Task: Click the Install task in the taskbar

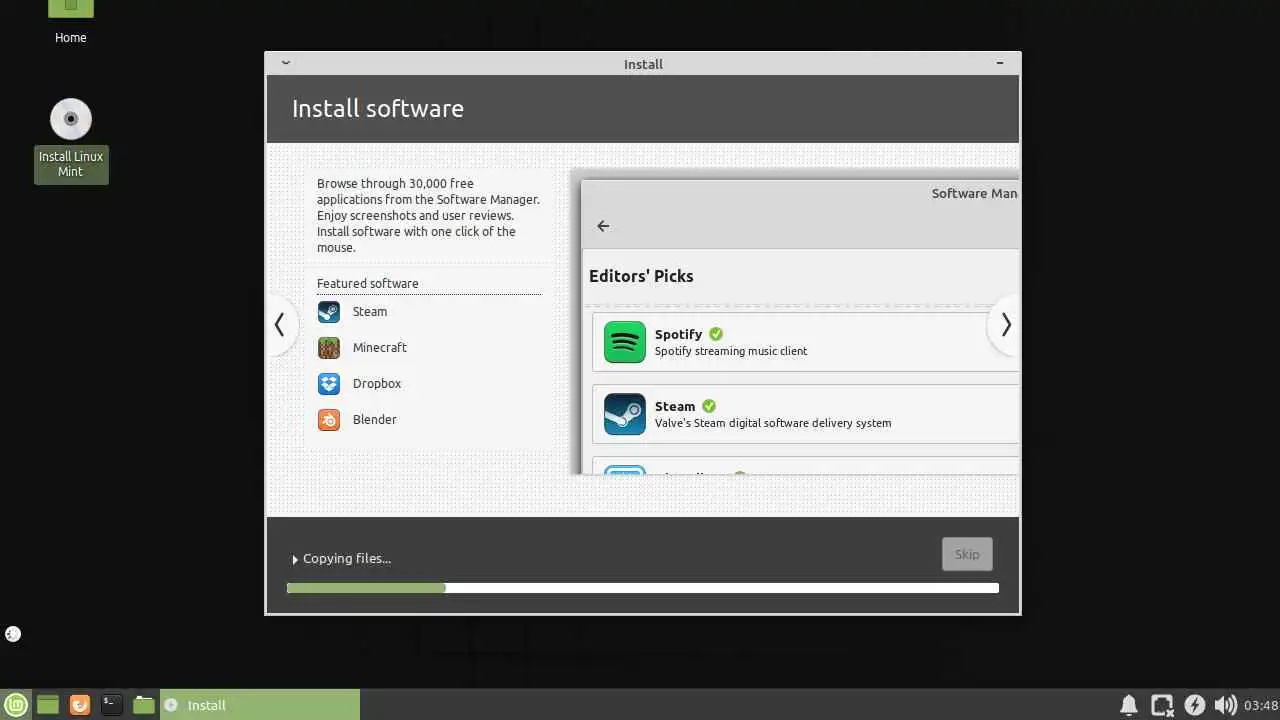Action: tap(260, 705)
